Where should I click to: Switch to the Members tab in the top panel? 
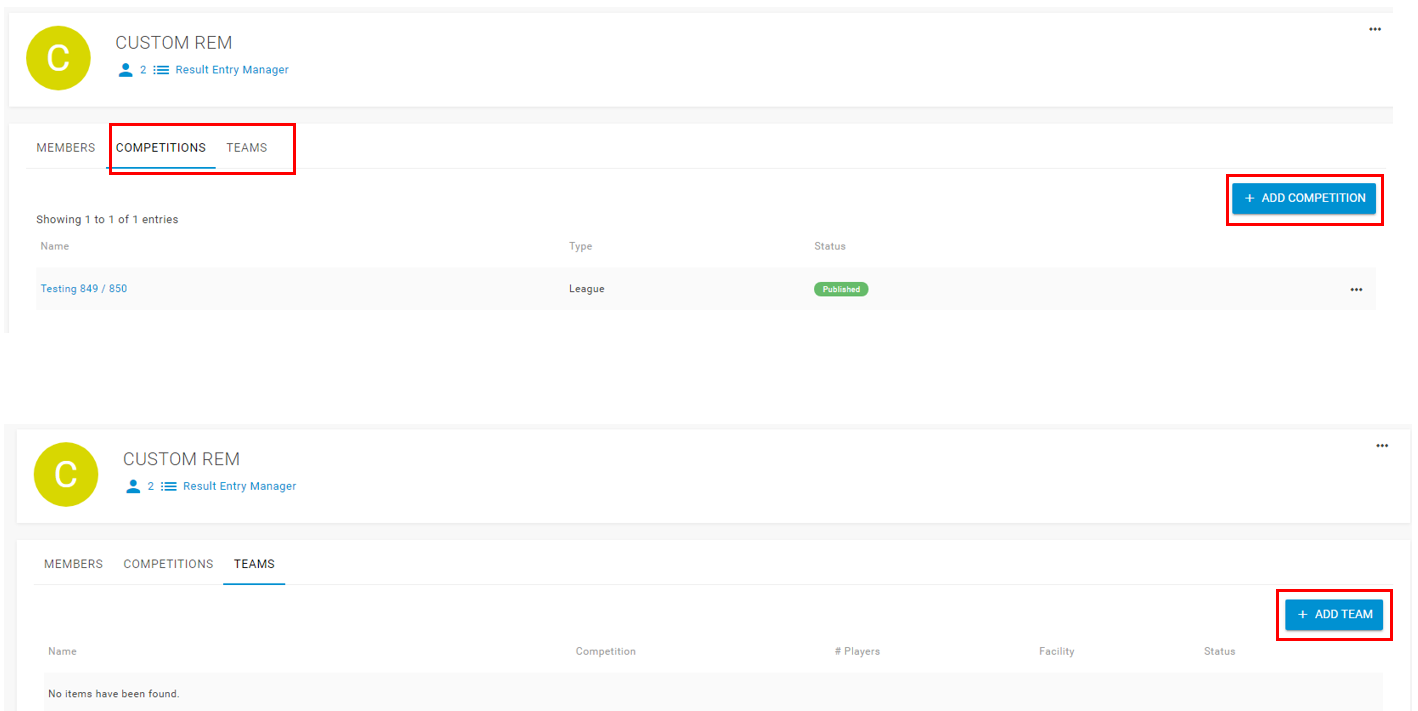66,148
